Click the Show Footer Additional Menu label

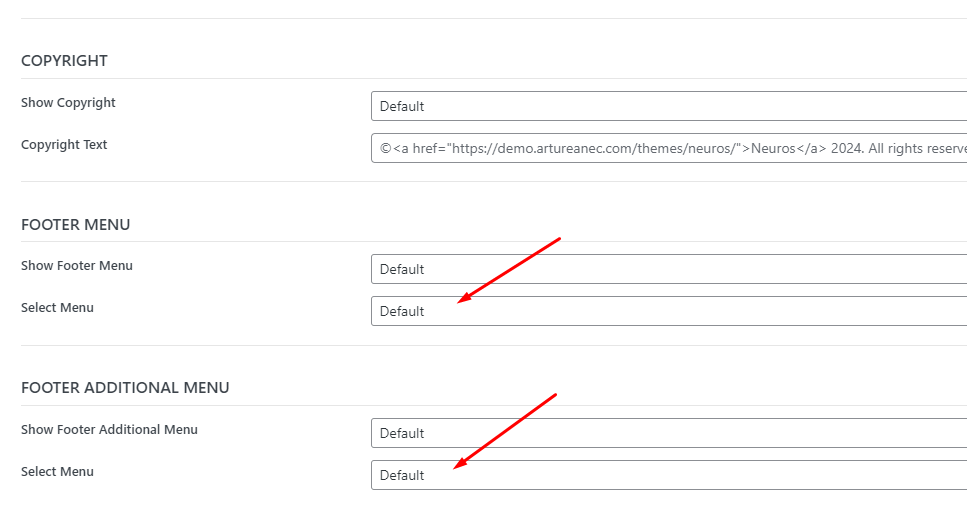[x=109, y=430]
